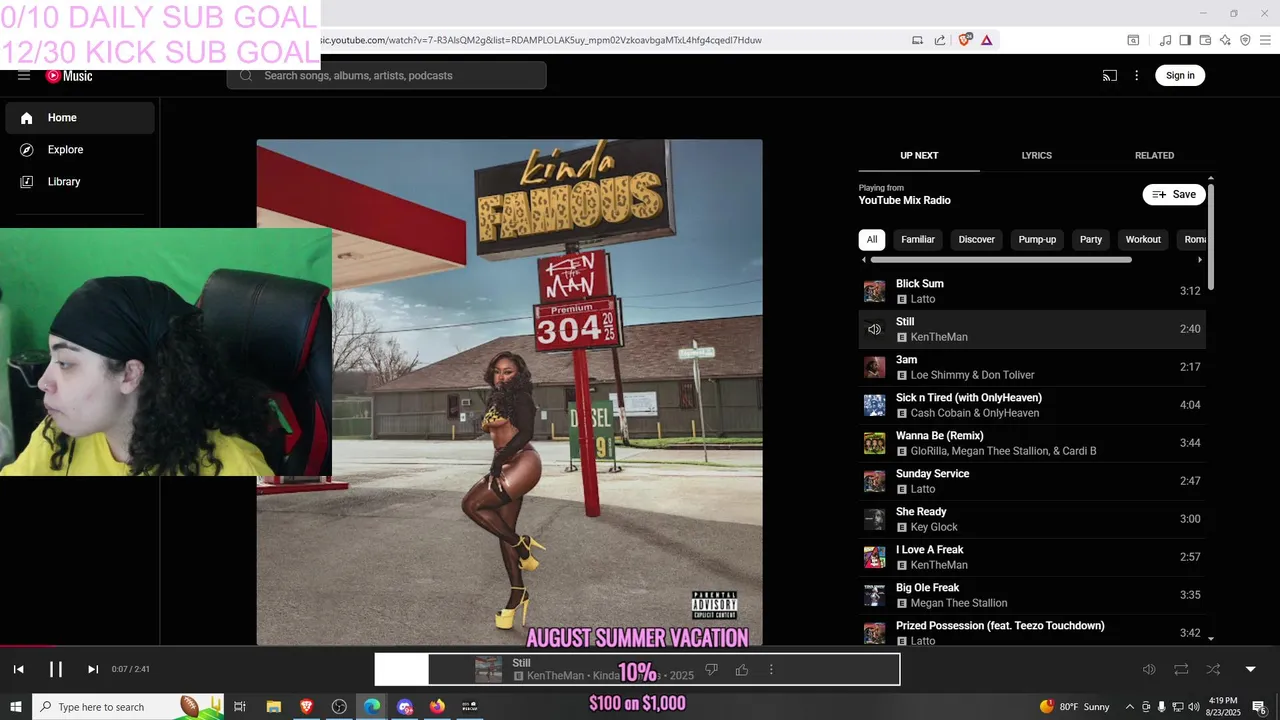Go to Home in the sidebar

tap(80, 118)
